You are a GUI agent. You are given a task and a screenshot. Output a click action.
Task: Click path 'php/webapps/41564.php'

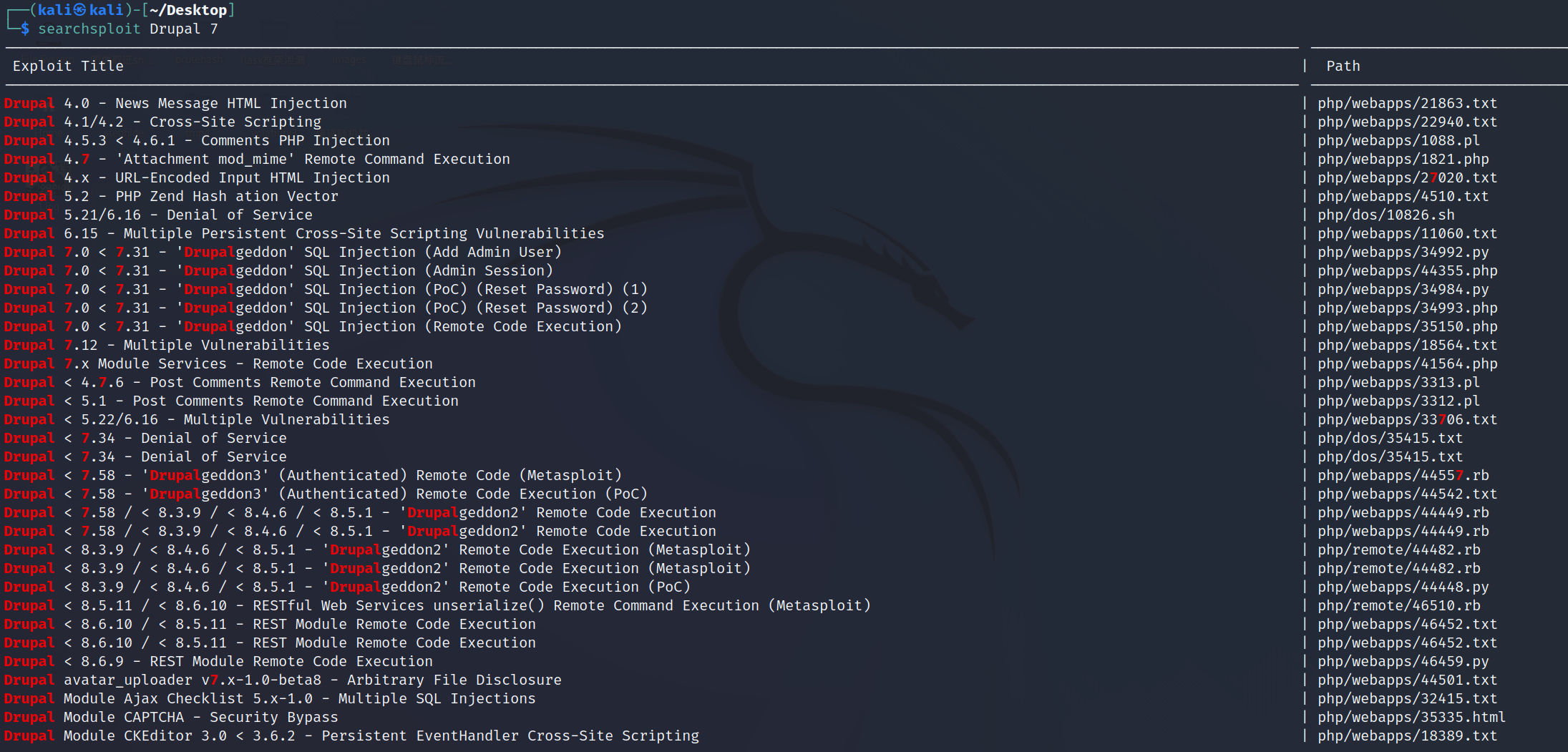[1408, 363]
